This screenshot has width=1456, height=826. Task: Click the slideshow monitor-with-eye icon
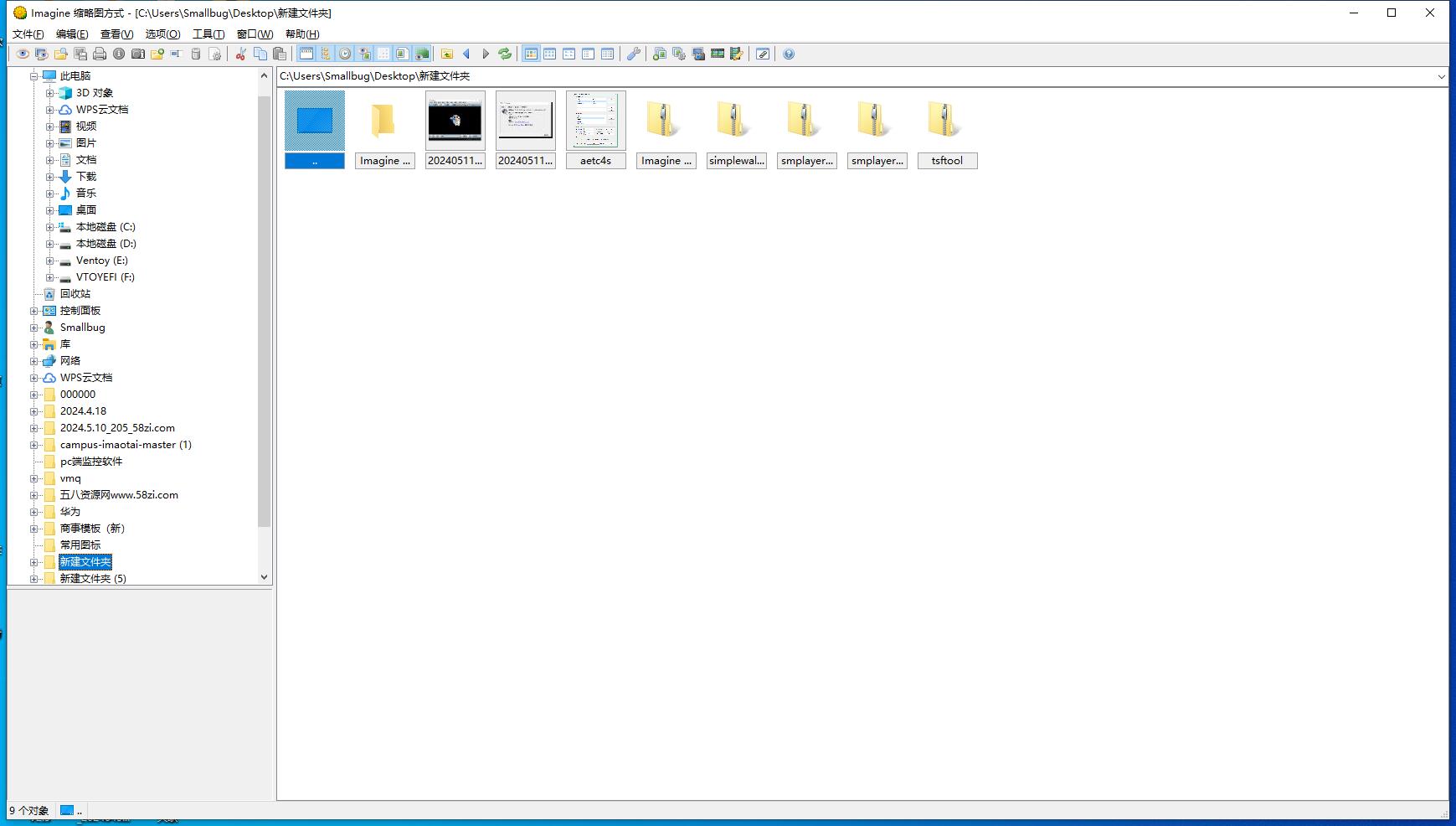(42, 54)
